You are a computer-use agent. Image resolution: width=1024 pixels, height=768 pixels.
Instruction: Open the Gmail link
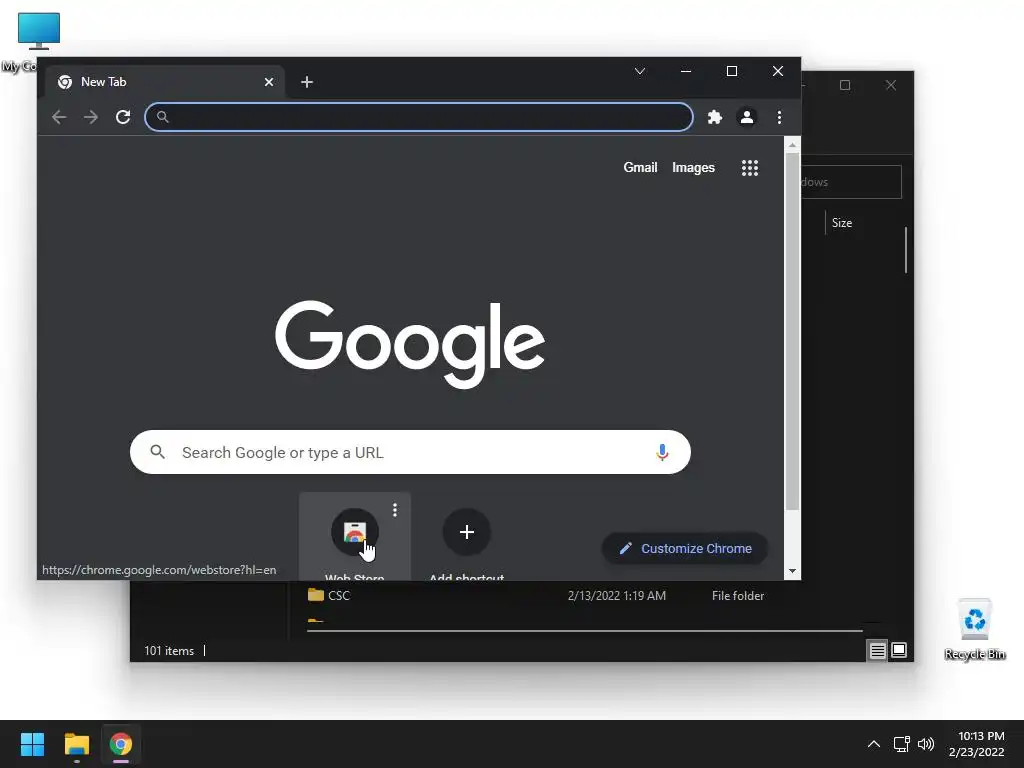(x=640, y=168)
